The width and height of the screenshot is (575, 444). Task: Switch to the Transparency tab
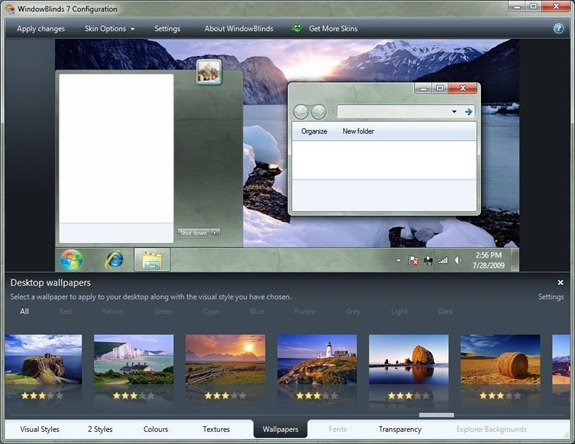[400, 429]
